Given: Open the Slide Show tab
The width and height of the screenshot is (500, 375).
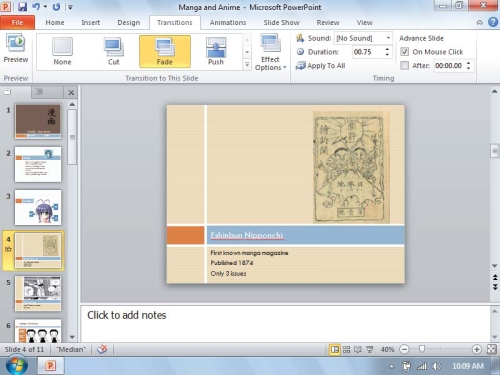Looking at the screenshot, I should click(281, 22).
